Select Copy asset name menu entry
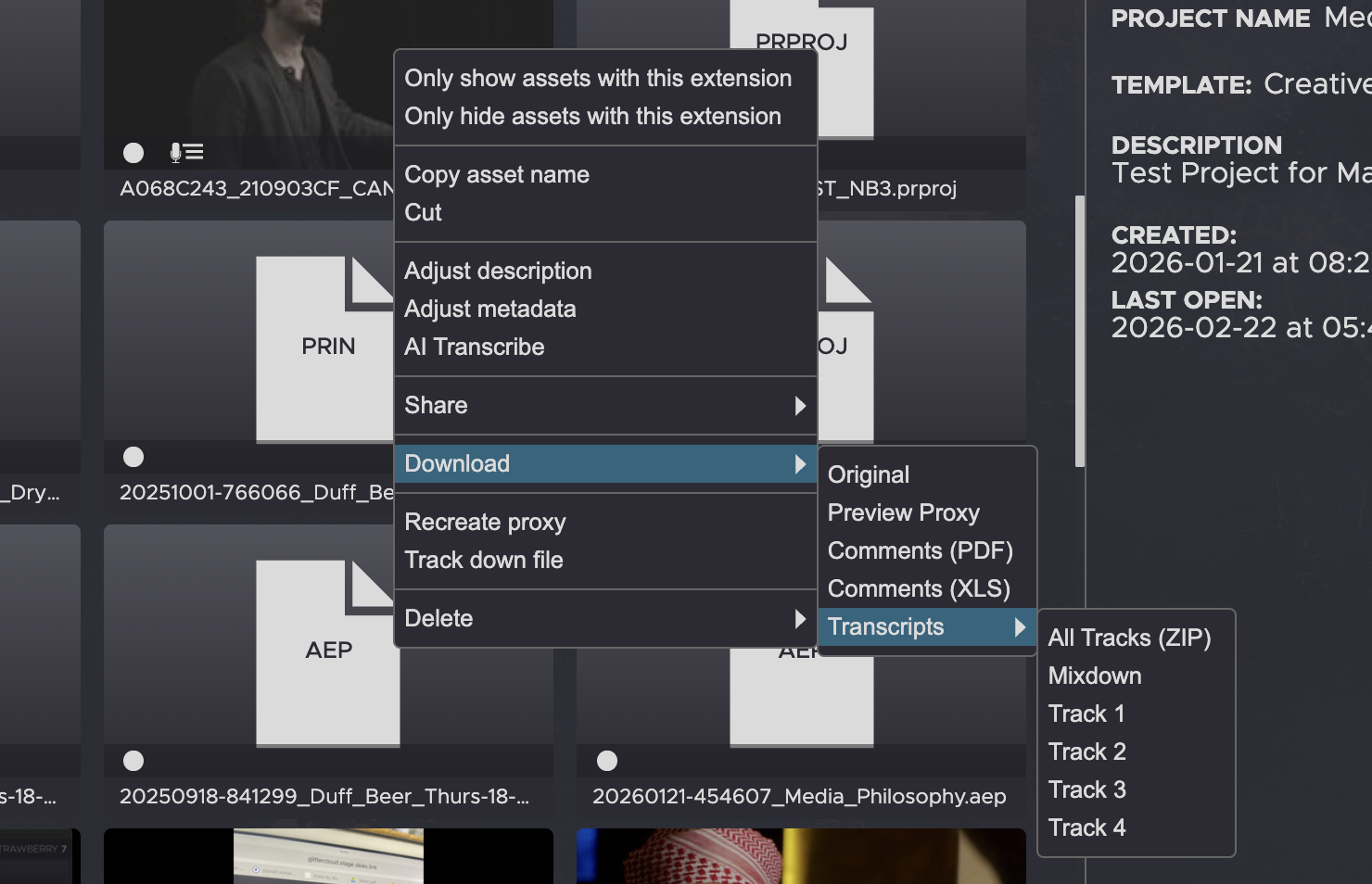This screenshot has height=884, width=1372. tap(496, 175)
